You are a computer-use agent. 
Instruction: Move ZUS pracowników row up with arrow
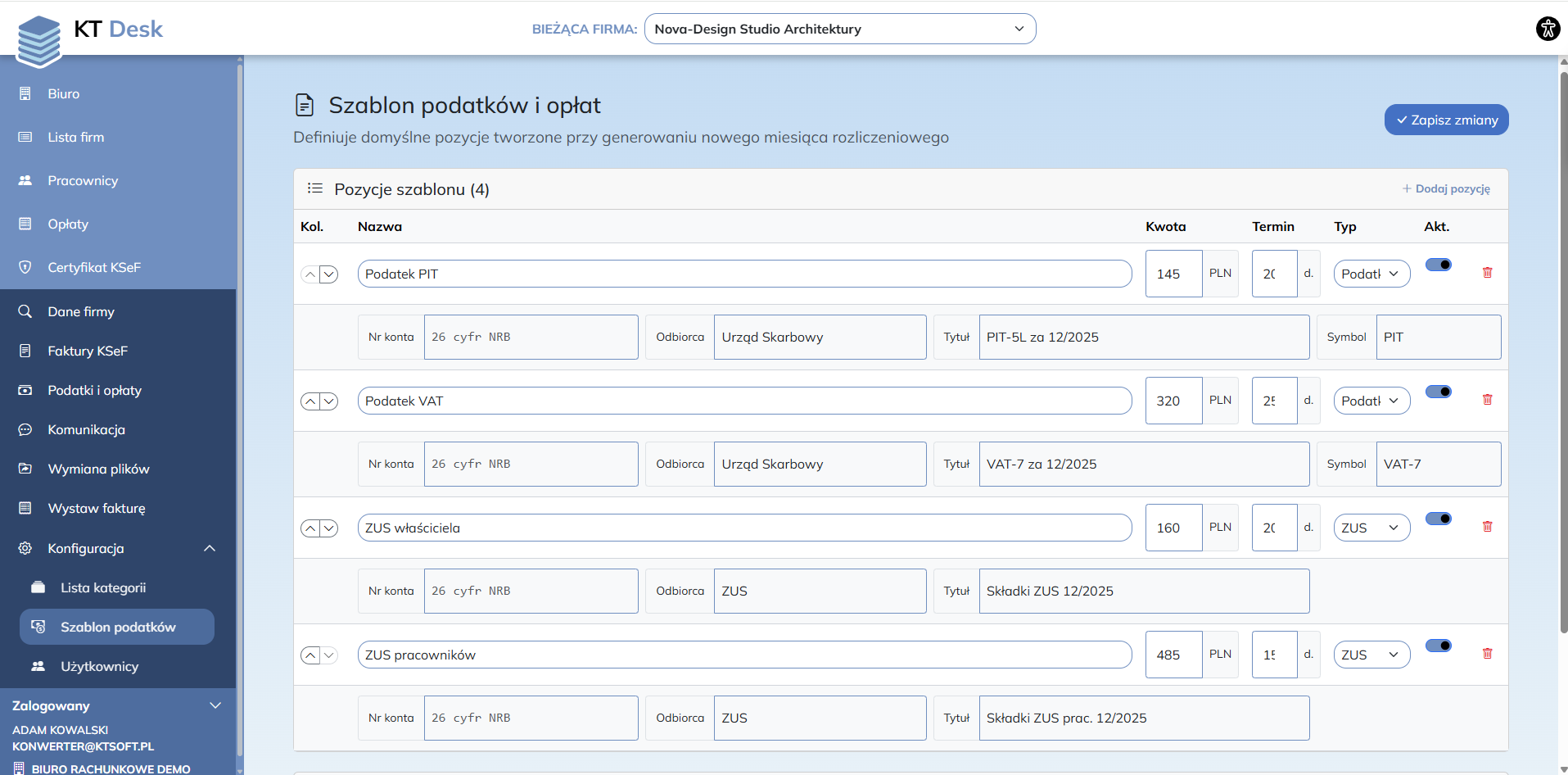pyautogui.click(x=310, y=655)
